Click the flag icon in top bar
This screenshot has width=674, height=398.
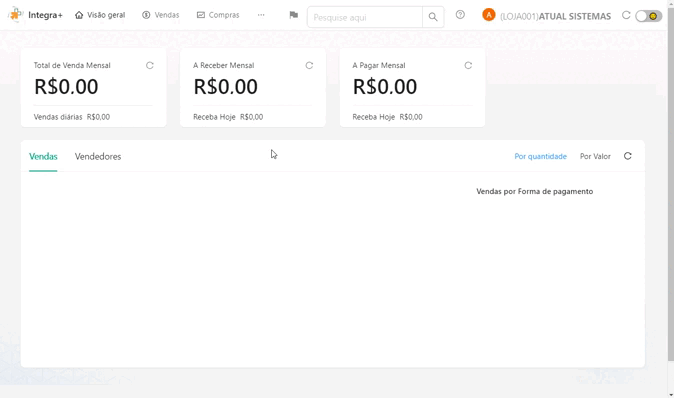click(x=294, y=15)
